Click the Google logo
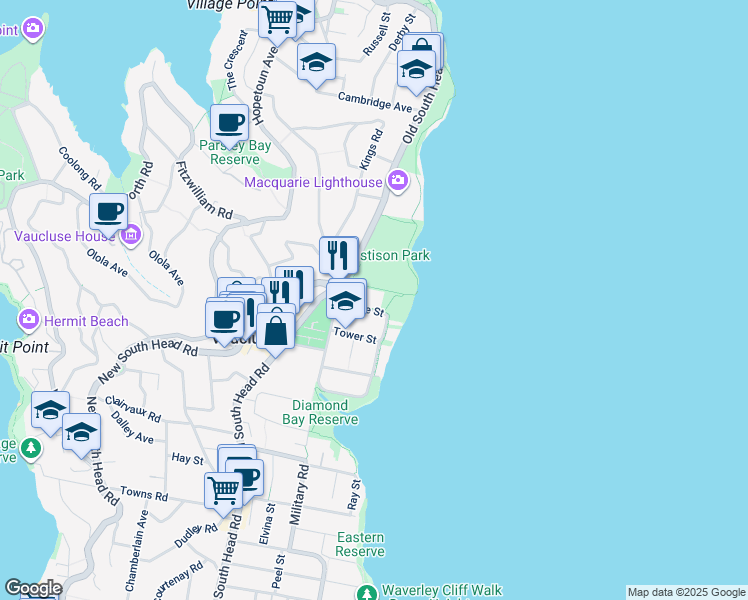The height and width of the screenshot is (600, 748). tap(33, 588)
